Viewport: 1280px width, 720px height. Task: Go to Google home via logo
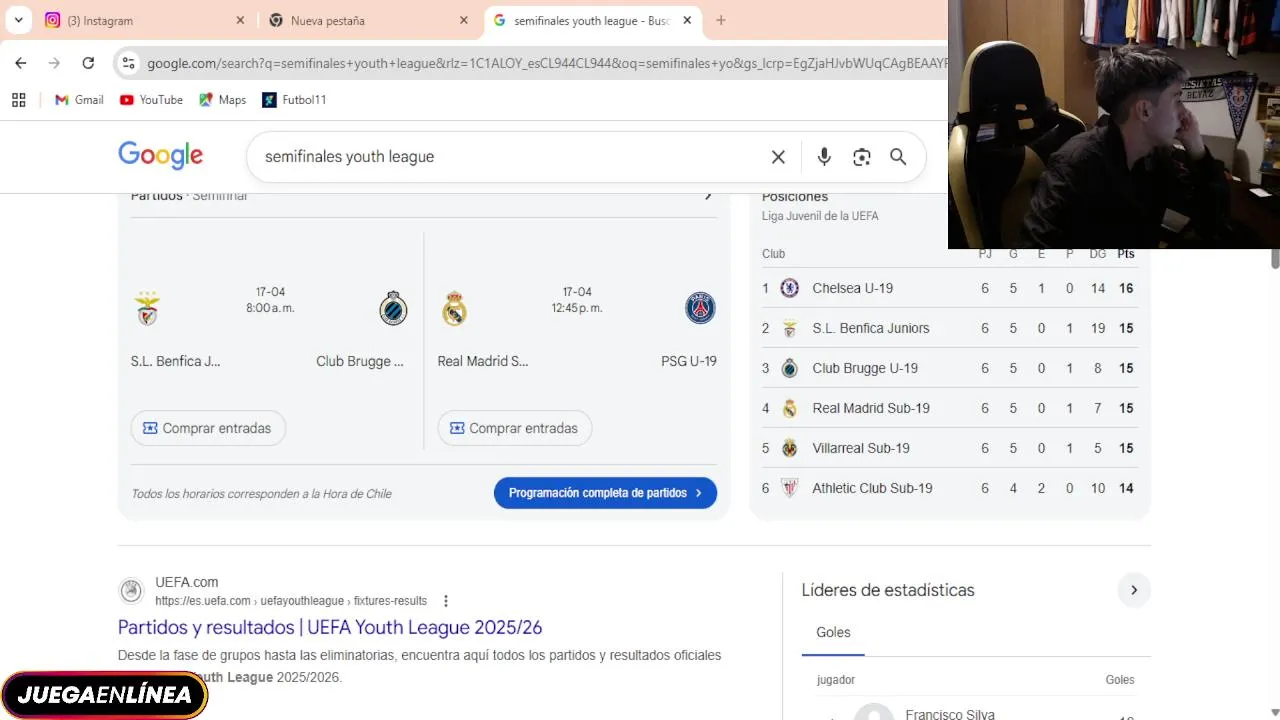pos(160,156)
